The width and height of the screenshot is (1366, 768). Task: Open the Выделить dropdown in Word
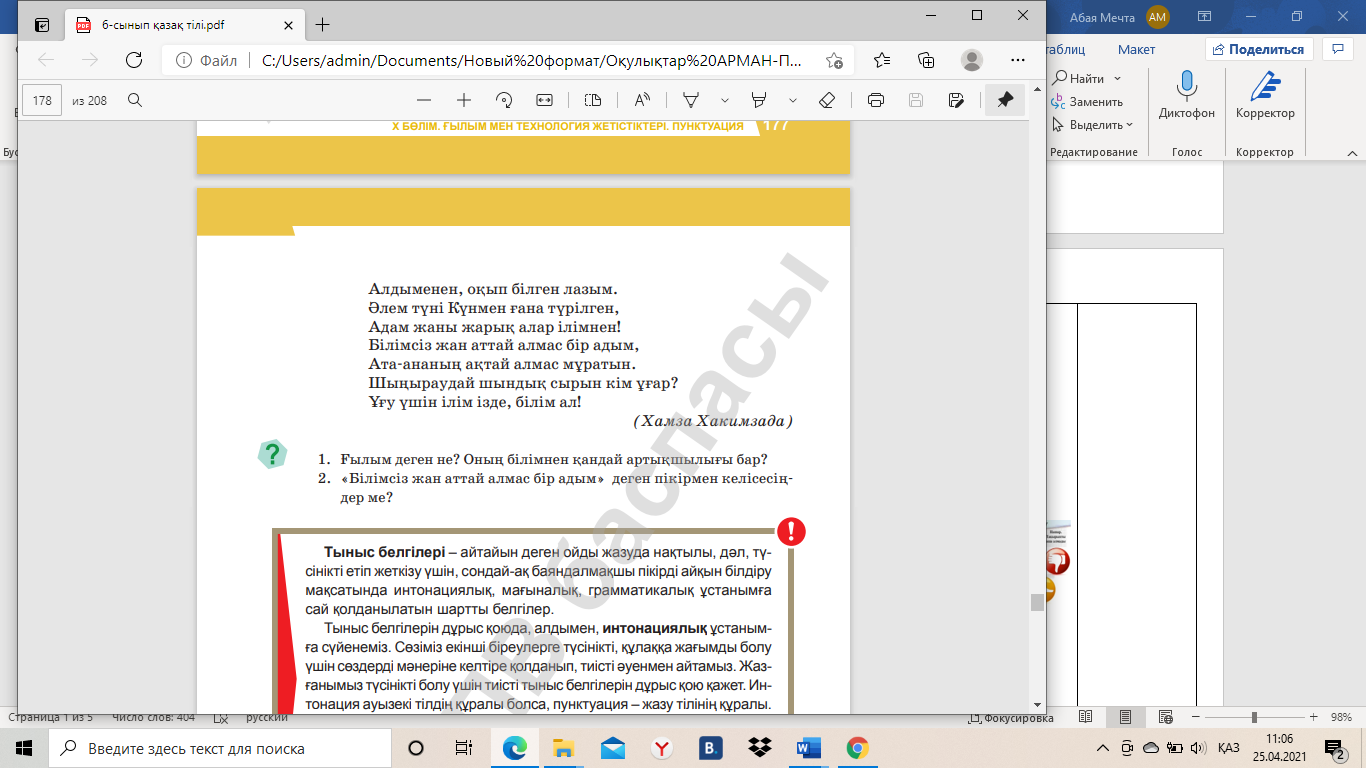click(x=1092, y=125)
